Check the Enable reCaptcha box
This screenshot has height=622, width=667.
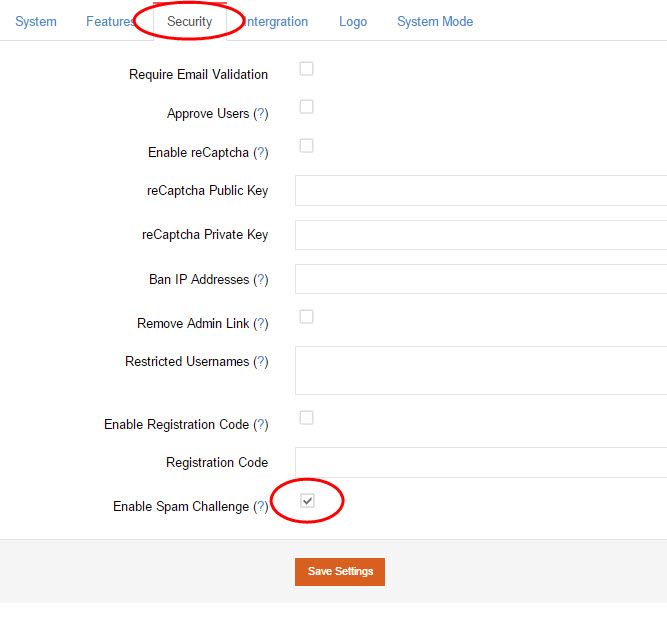tap(306, 146)
